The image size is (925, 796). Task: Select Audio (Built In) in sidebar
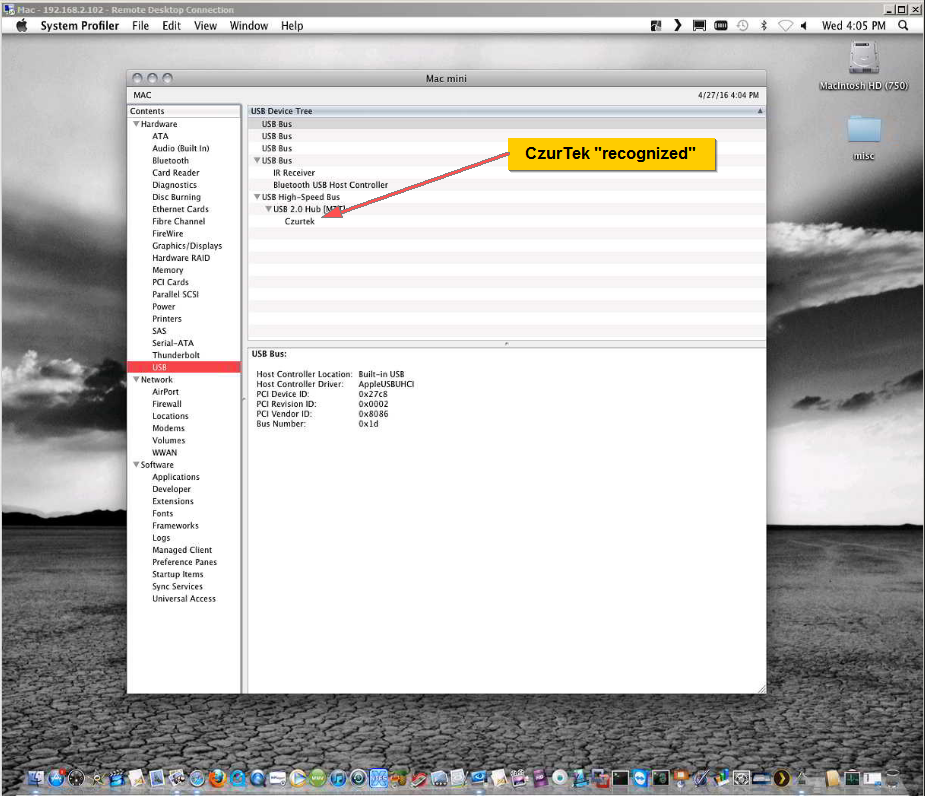click(181, 148)
